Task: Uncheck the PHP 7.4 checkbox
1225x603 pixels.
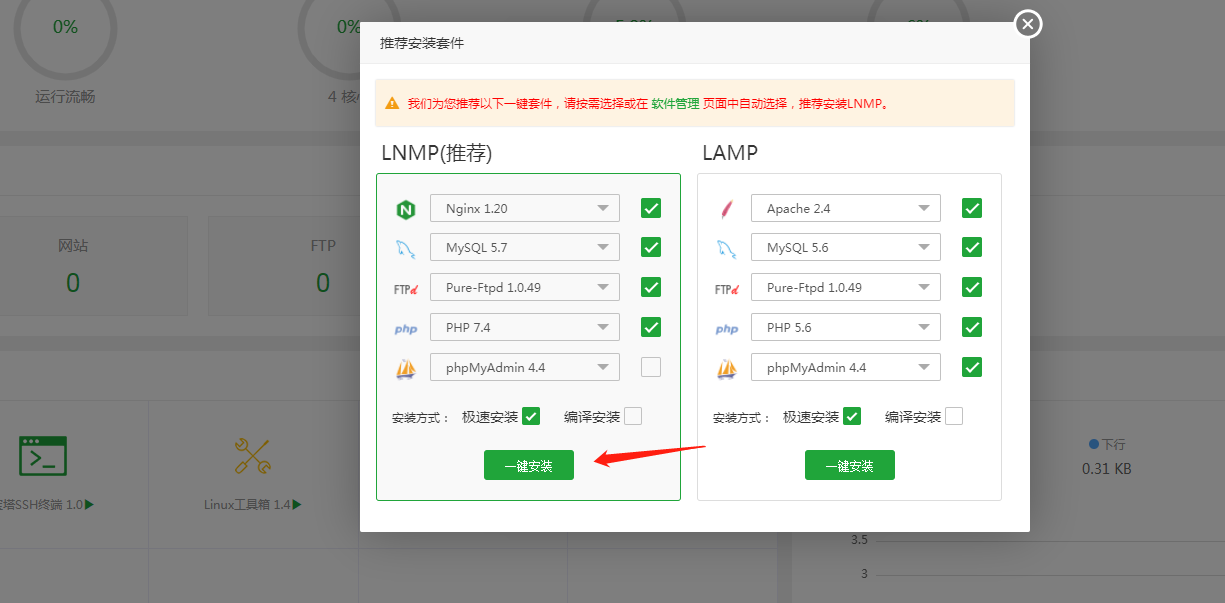Action: (x=651, y=327)
